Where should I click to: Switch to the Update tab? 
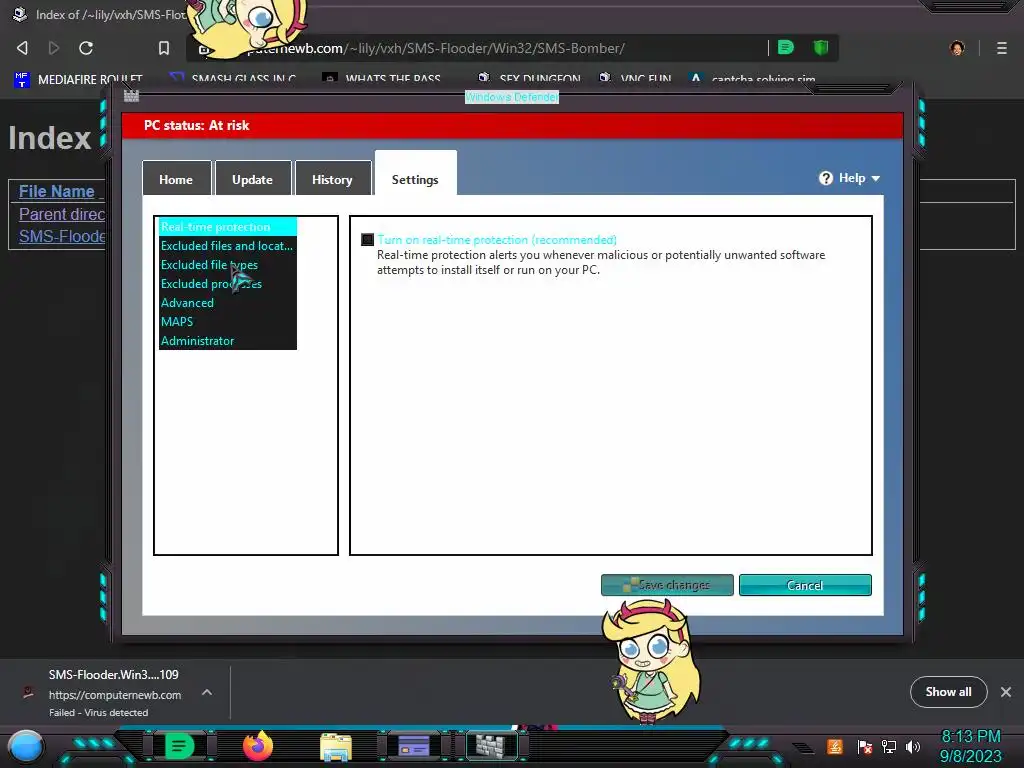coord(253,178)
